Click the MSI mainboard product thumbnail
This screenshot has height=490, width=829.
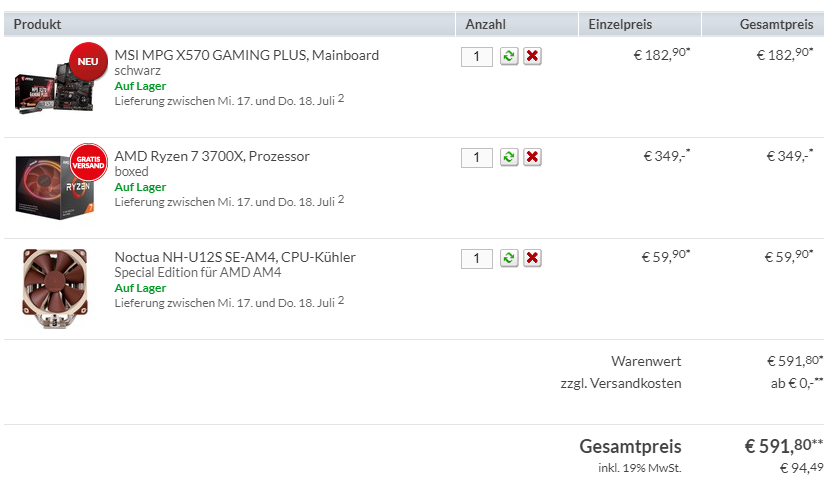(x=54, y=87)
